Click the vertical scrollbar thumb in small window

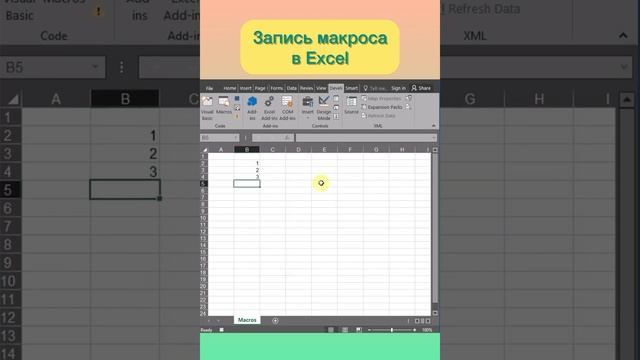tap(435, 229)
